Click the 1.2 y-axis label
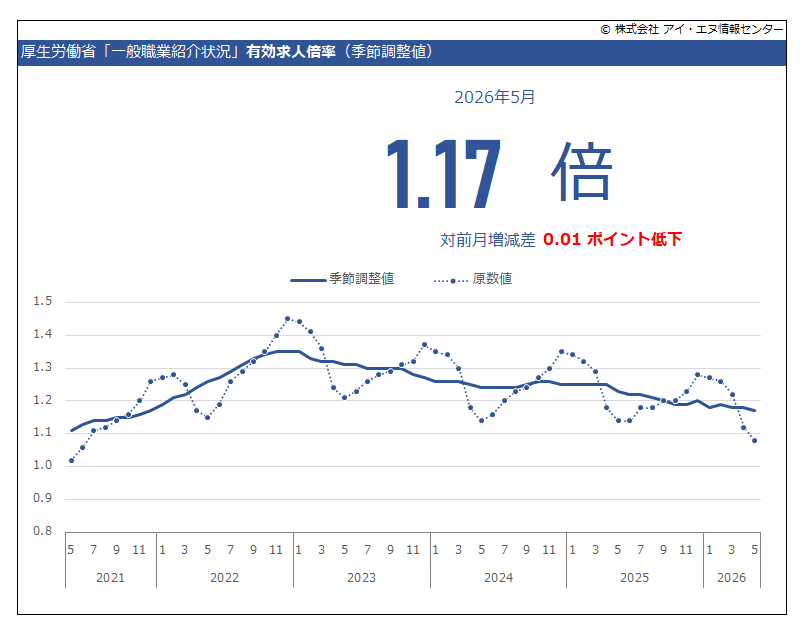Image resolution: width=804 pixels, height=635 pixels. (x=43, y=400)
